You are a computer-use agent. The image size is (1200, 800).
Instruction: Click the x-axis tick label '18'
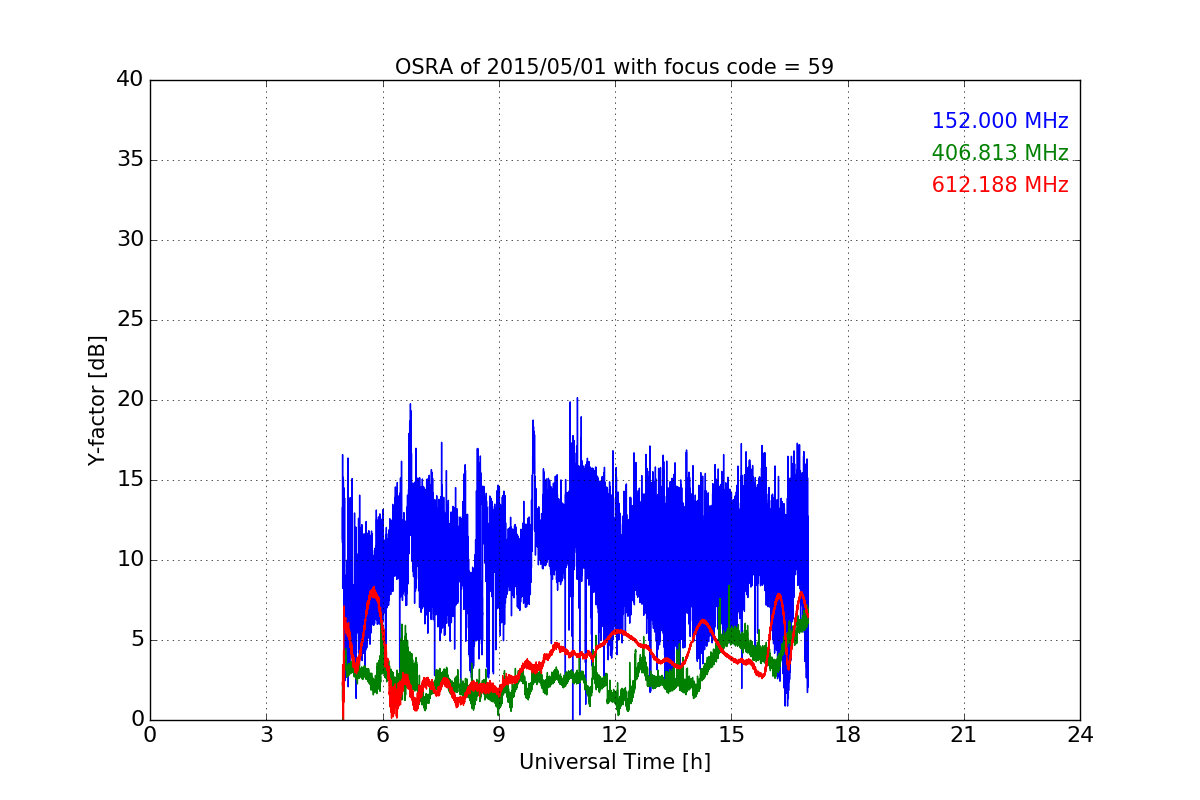[848, 735]
